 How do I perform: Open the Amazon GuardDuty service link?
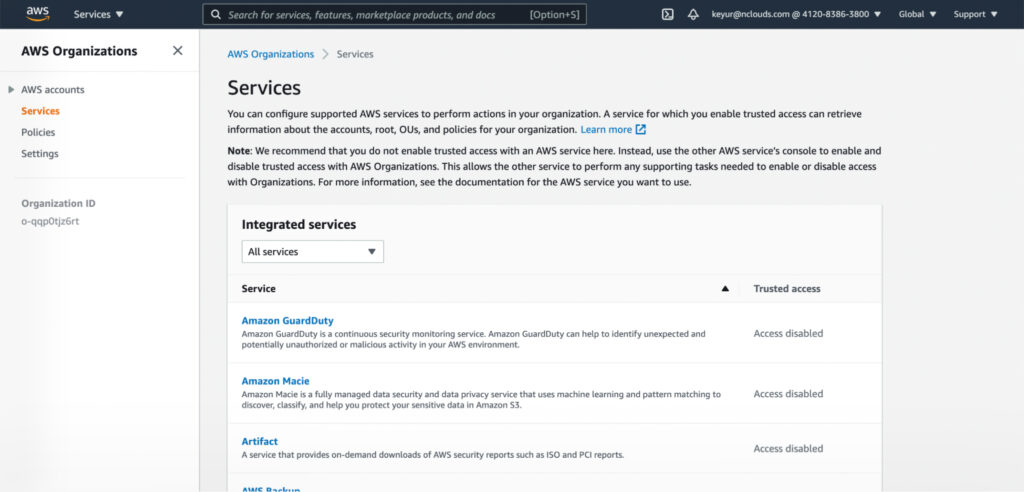[287, 321]
